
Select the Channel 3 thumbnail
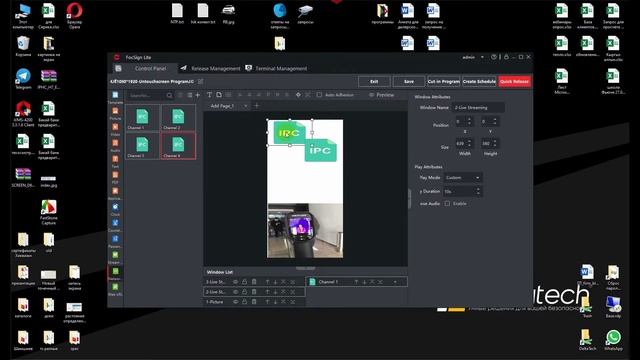[x=142, y=146]
